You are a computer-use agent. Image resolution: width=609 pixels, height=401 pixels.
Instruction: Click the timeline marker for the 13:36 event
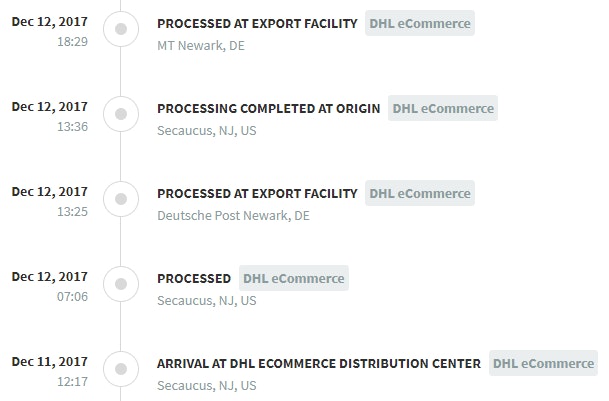click(121, 115)
